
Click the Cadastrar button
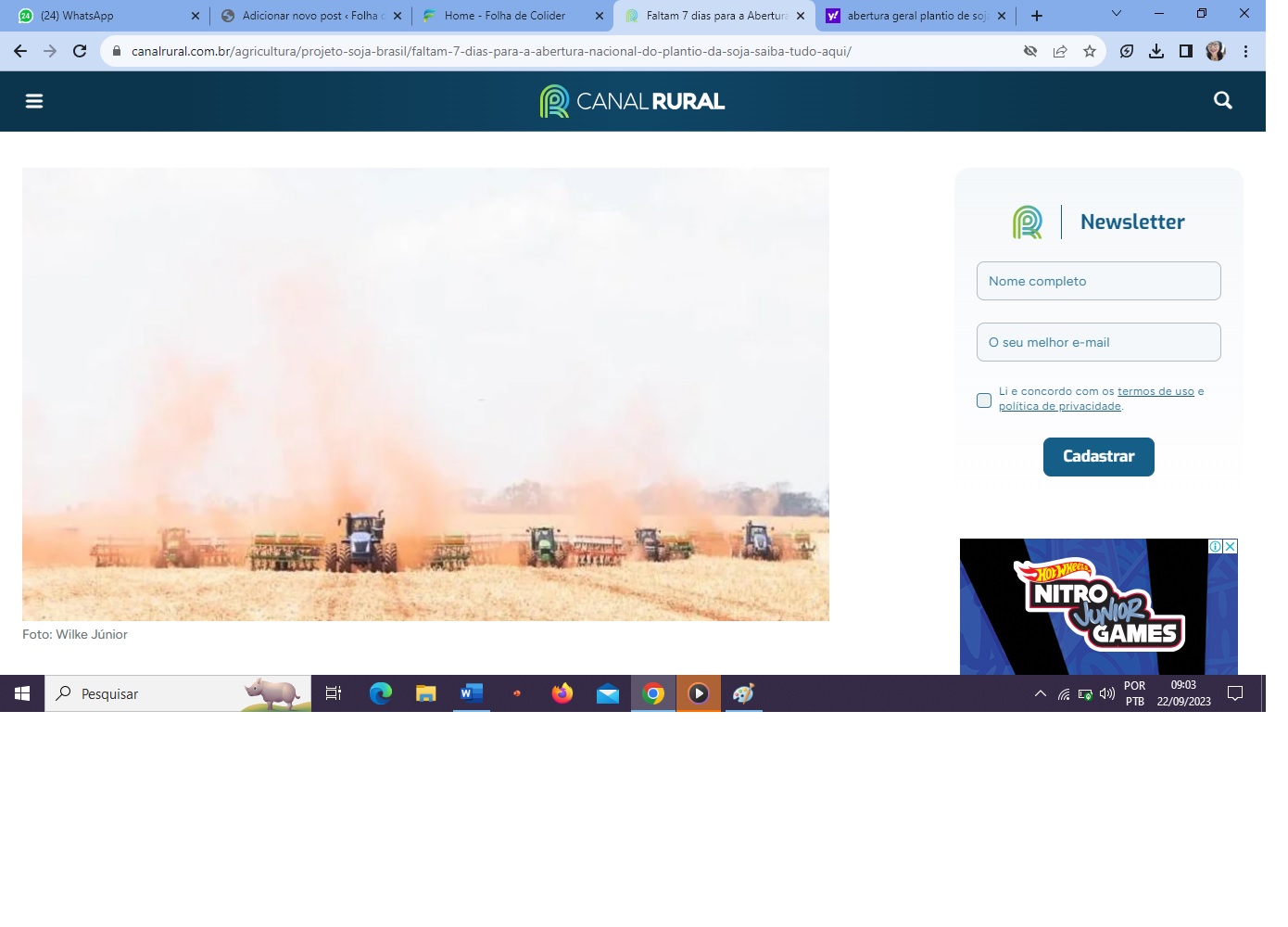[1098, 457]
